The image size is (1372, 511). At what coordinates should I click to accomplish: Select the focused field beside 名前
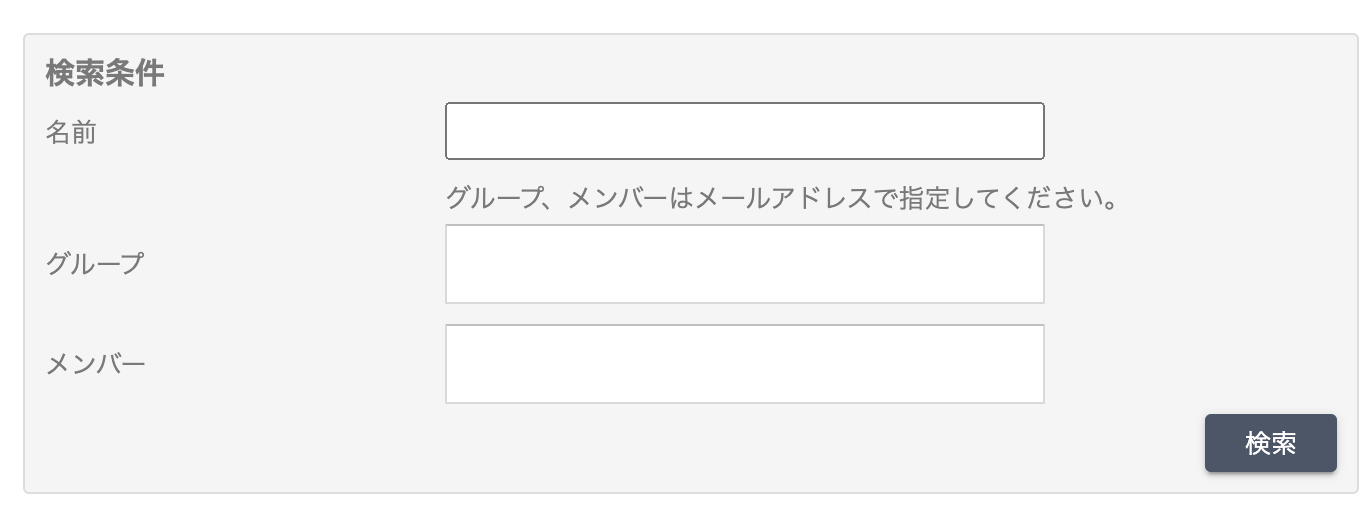tap(745, 131)
